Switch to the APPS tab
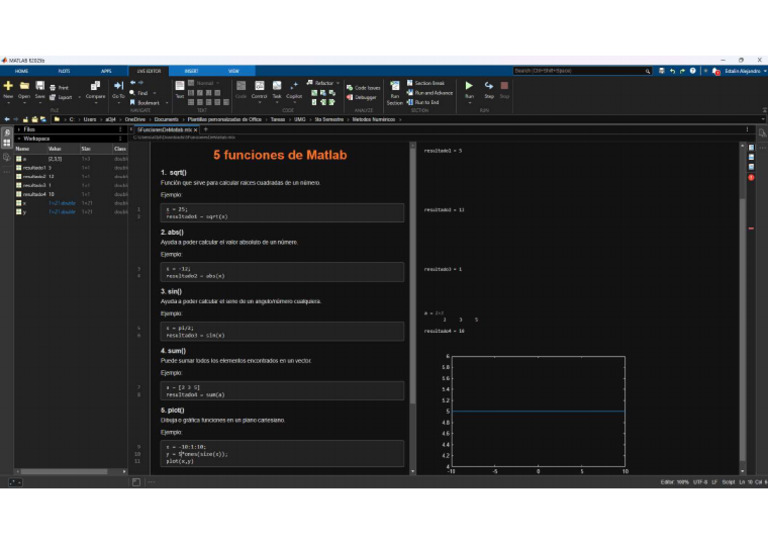The height and width of the screenshot is (543, 768). (106, 71)
